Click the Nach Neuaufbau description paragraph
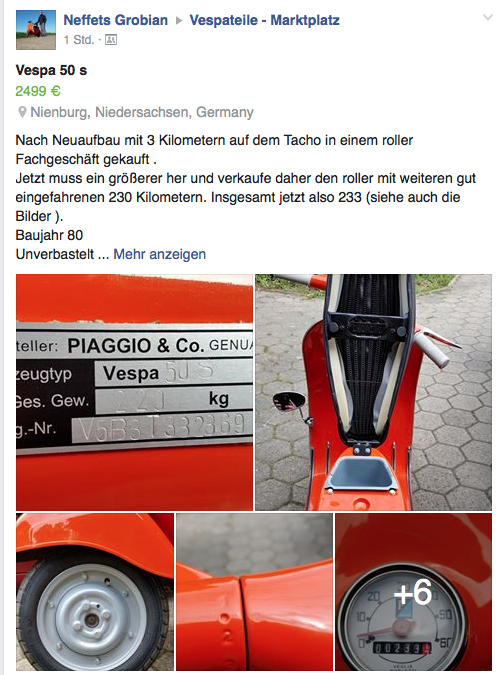The height and width of the screenshot is (675, 504). click(x=245, y=178)
